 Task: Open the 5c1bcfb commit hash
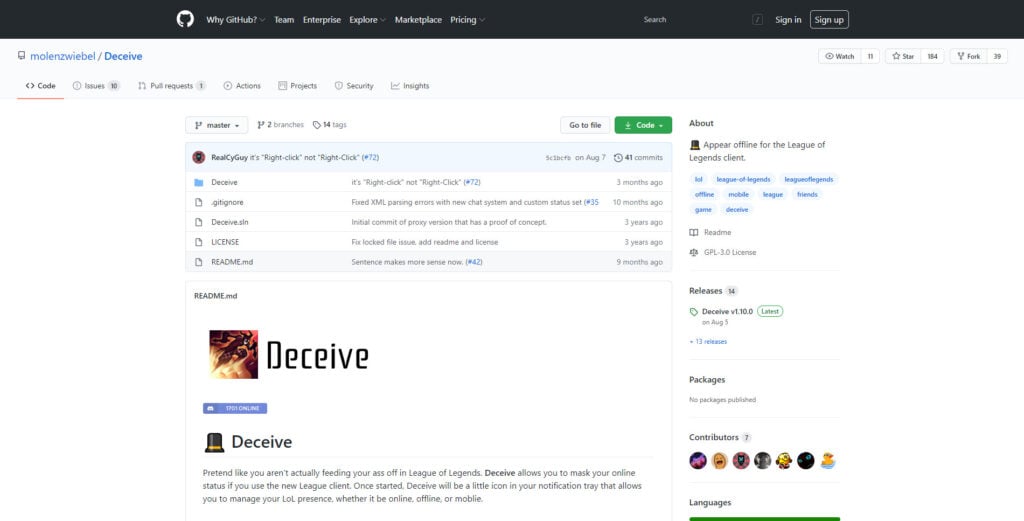pos(558,158)
